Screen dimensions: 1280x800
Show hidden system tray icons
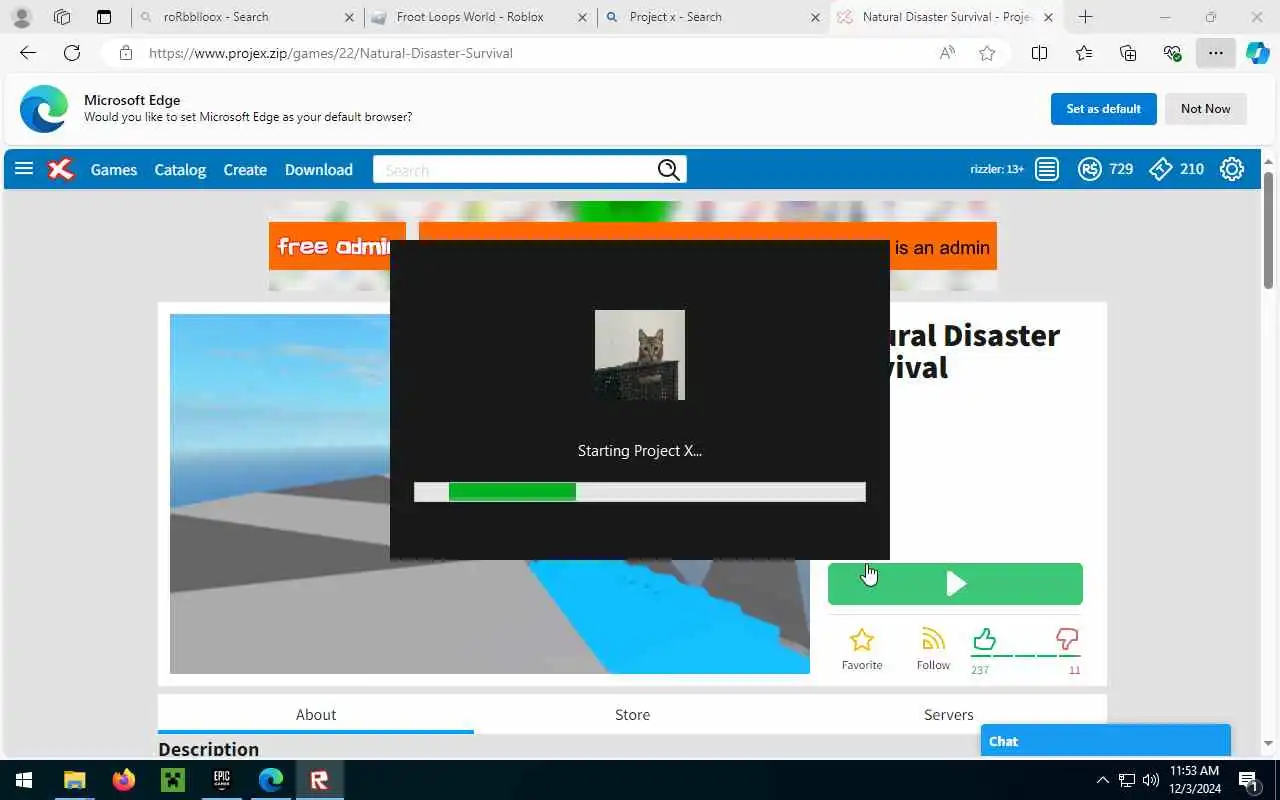1103,780
